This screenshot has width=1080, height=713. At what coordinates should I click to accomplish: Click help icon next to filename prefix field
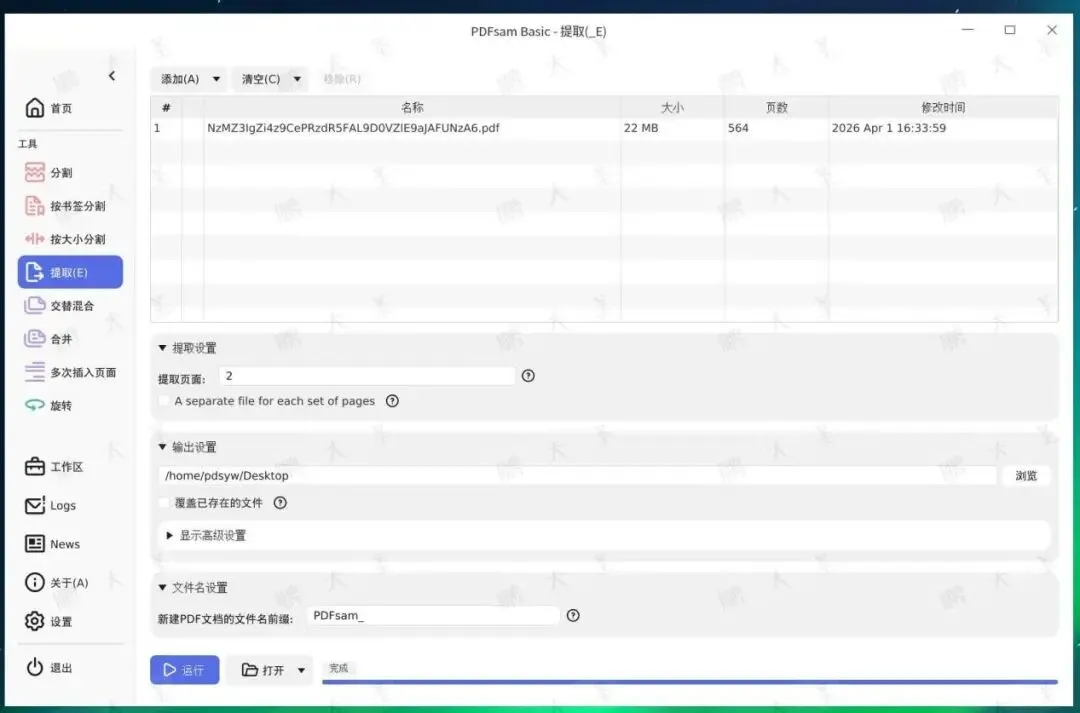click(x=573, y=615)
